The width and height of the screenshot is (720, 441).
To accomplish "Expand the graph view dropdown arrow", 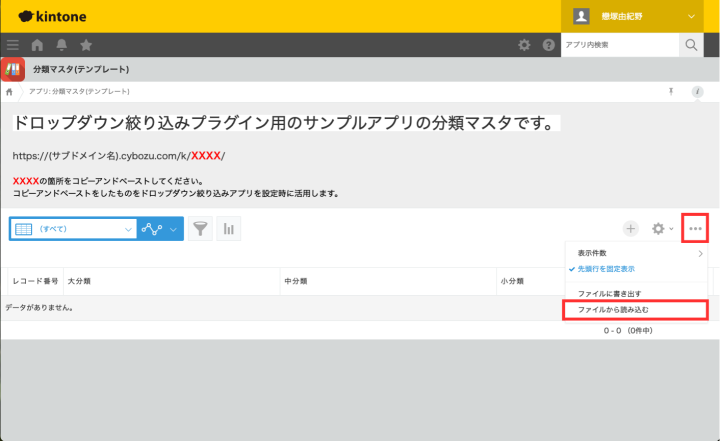I will pyautogui.click(x=175, y=229).
